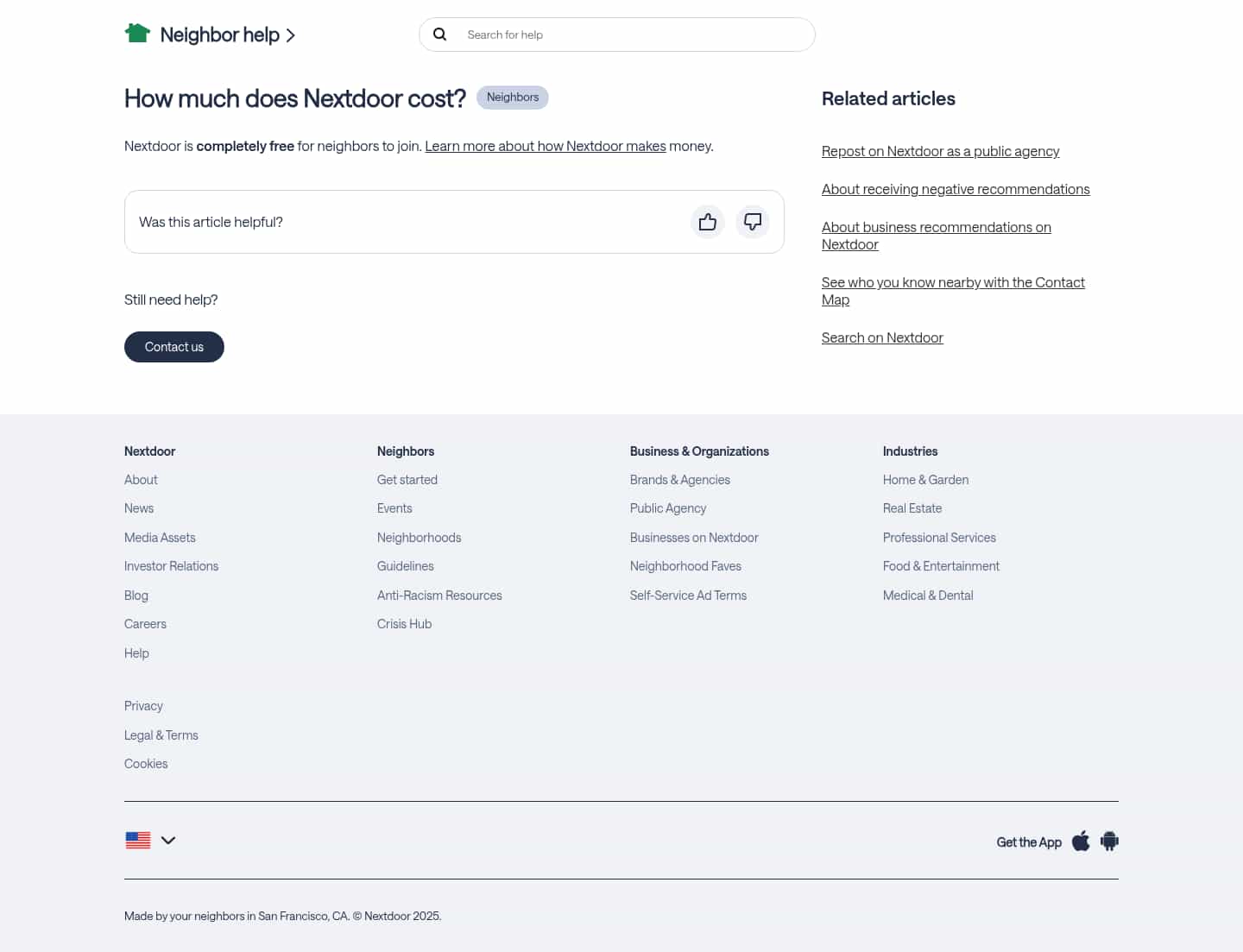Viewport: 1243px width, 952px height.
Task: Get the app via the Android icon
Action: (x=1108, y=841)
